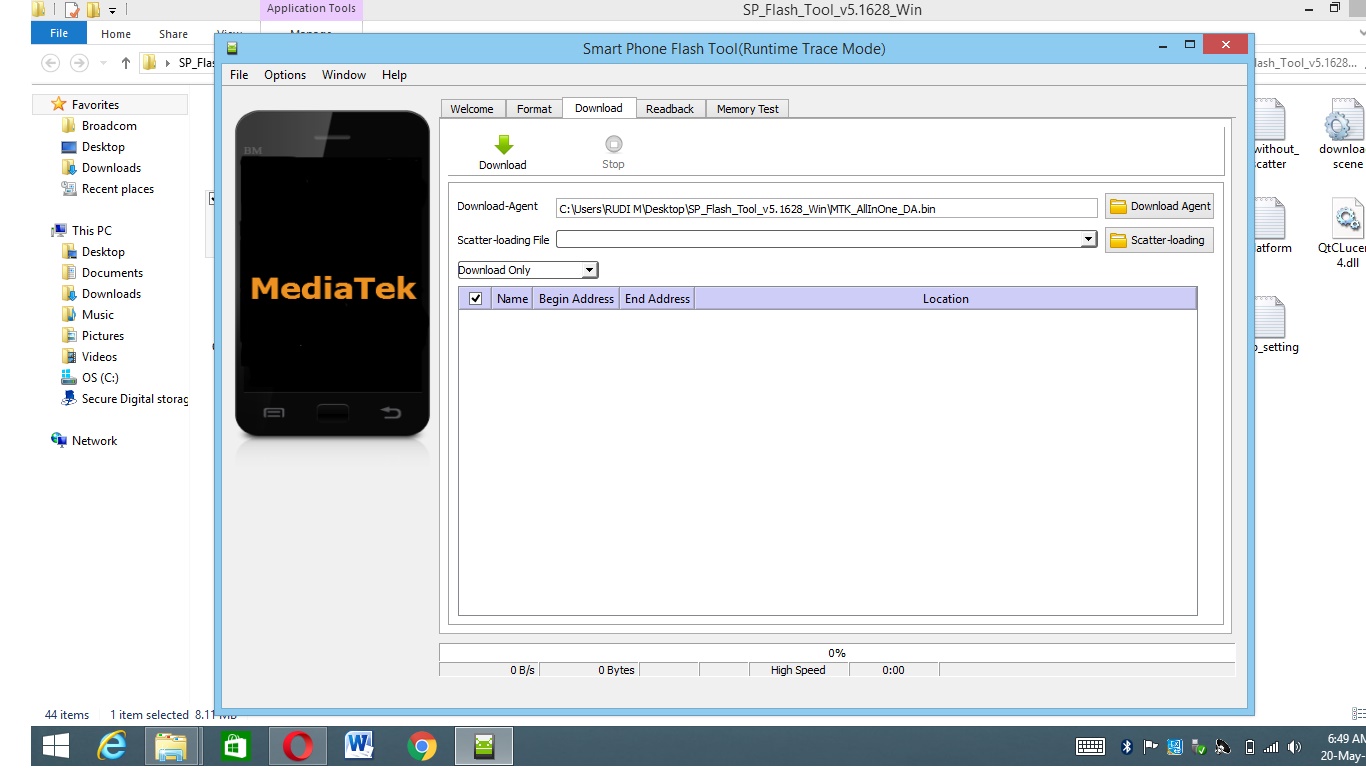Open the Customize Quick Access Toolbar arrow in Explorer
This screenshot has height=768, width=1366.
112,10
